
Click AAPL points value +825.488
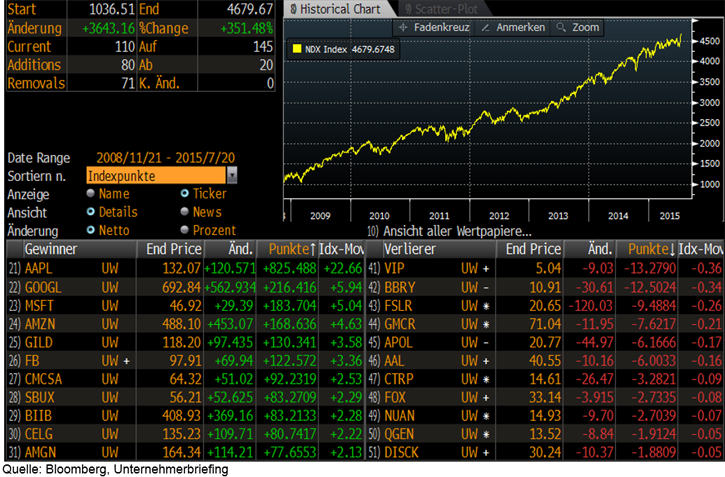click(289, 268)
